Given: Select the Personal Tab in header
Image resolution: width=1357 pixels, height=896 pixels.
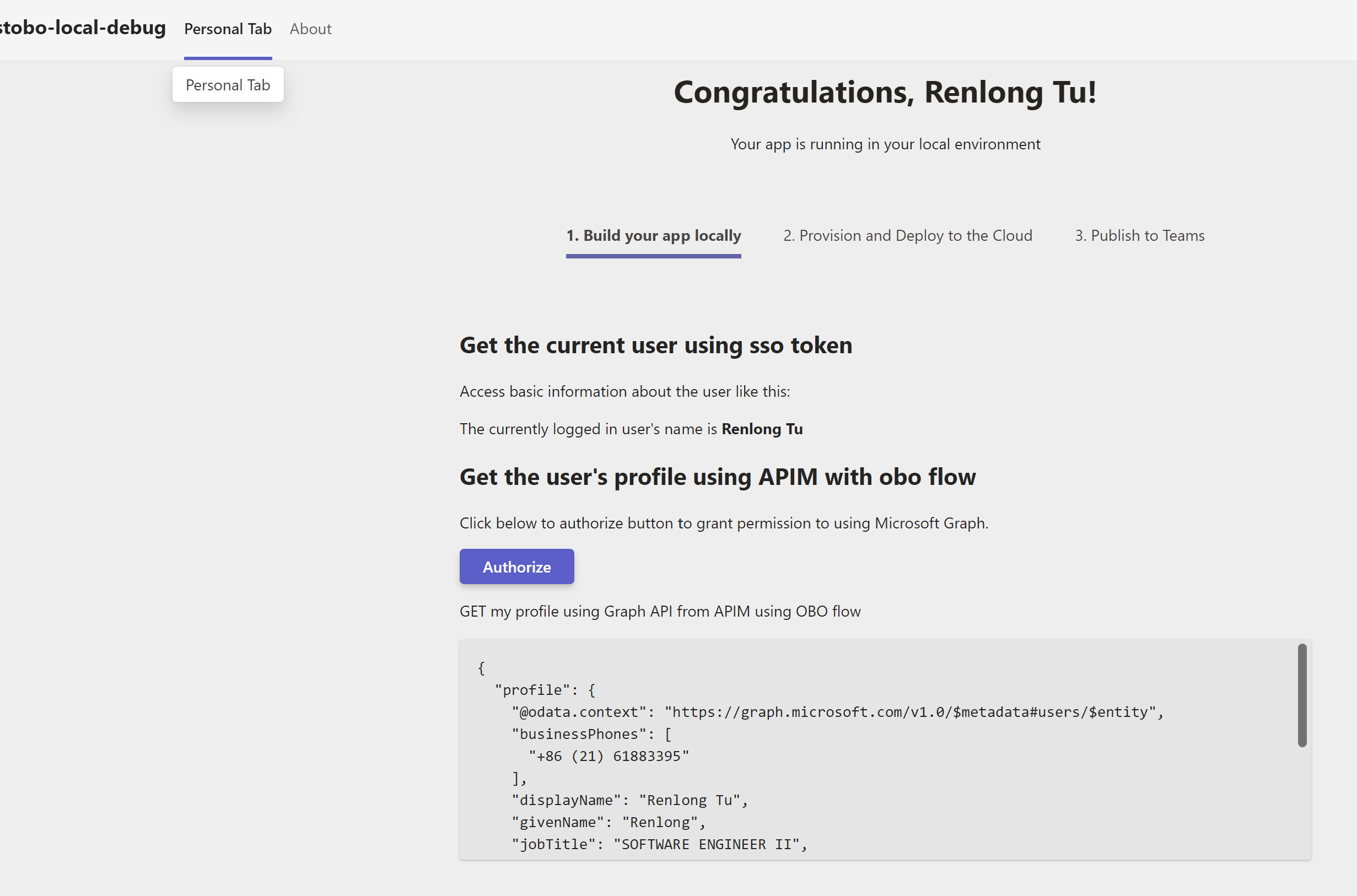Looking at the screenshot, I should pos(228,29).
